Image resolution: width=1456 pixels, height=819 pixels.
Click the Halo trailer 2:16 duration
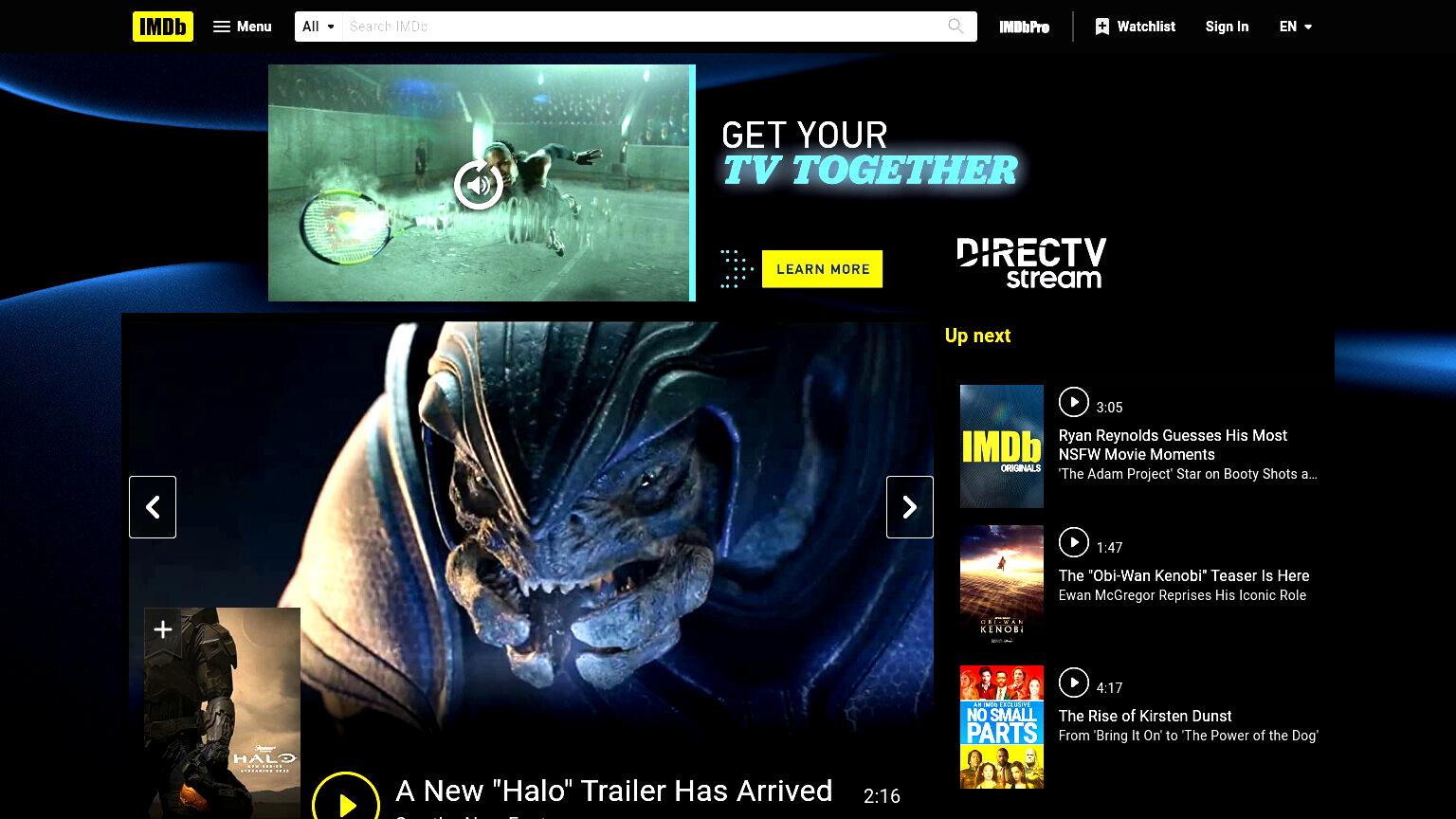(882, 796)
